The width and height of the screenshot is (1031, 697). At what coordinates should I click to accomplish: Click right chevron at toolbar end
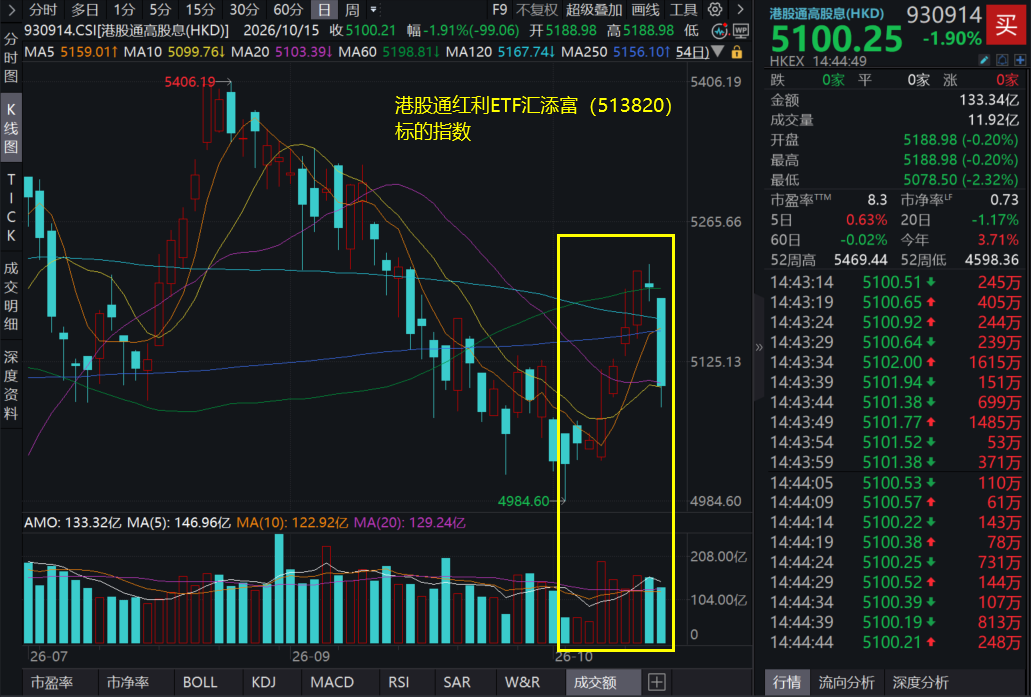click(x=740, y=9)
